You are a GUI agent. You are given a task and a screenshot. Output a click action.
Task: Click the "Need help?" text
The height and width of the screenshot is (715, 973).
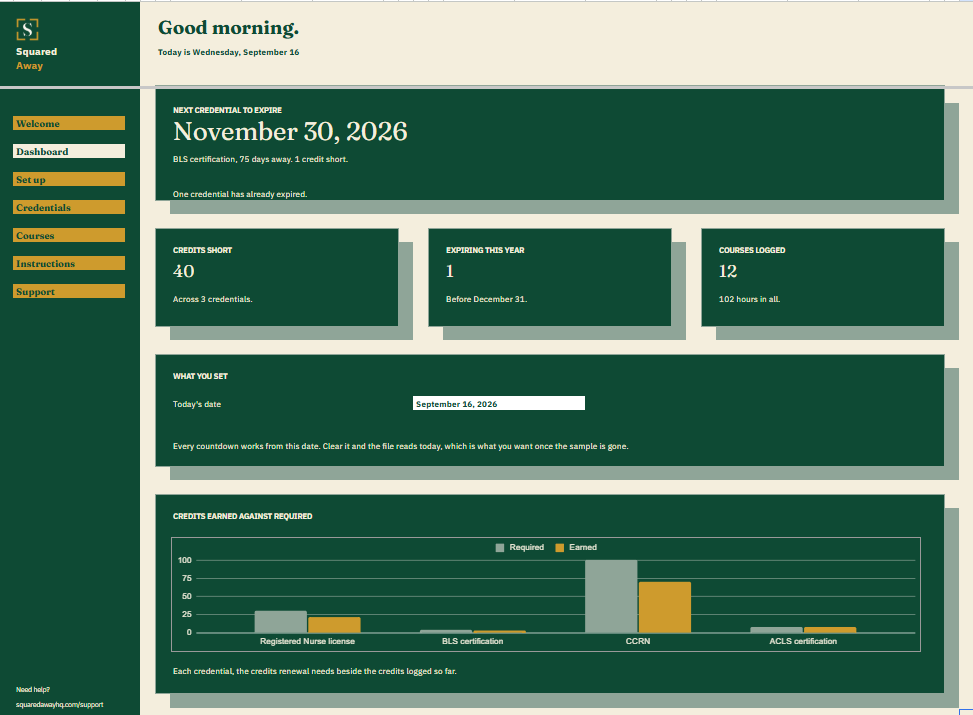[33, 690]
